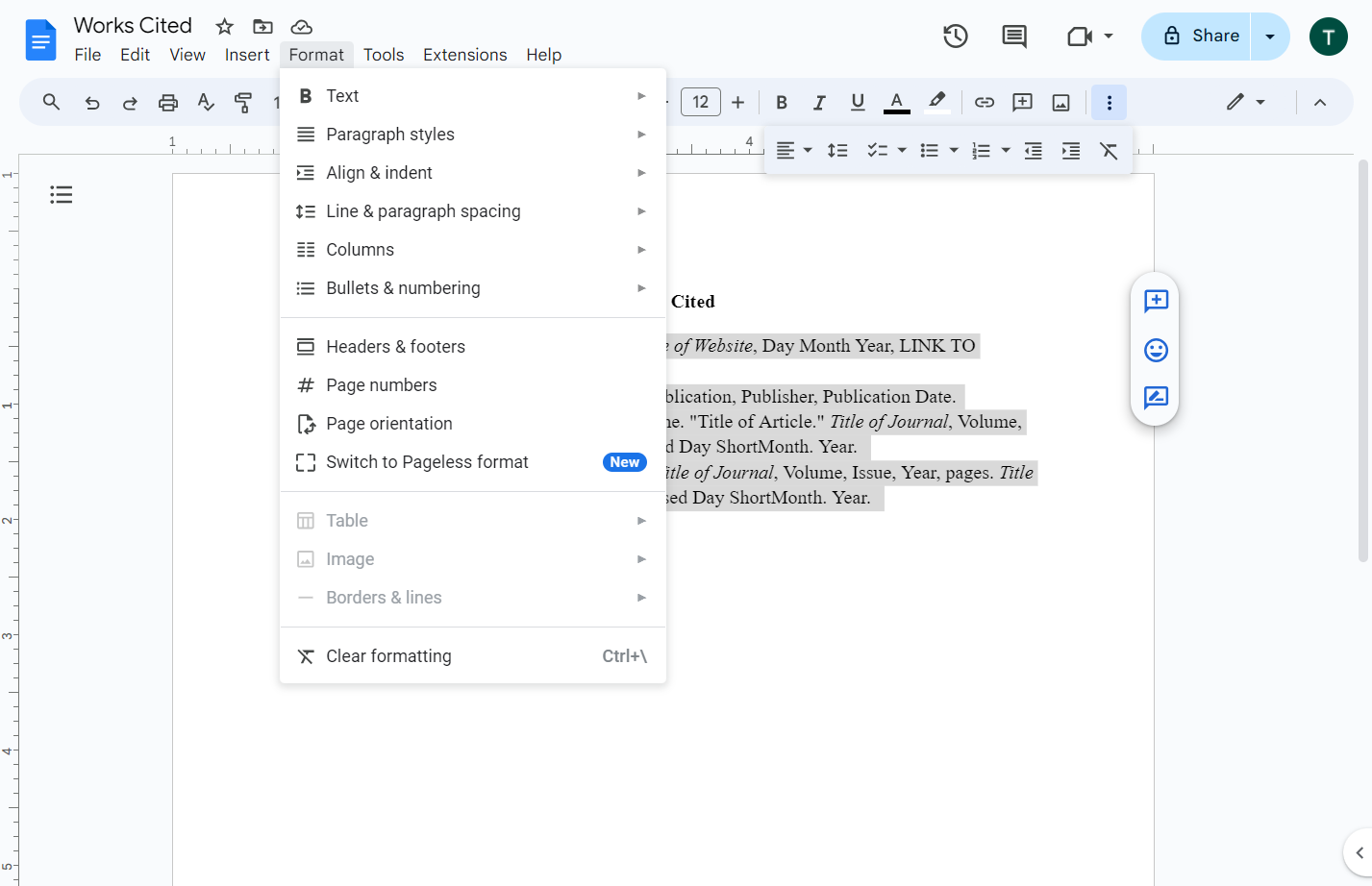The image size is (1372, 886).
Task: Choose Clear formatting menu entry
Action: click(x=473, y=656)
